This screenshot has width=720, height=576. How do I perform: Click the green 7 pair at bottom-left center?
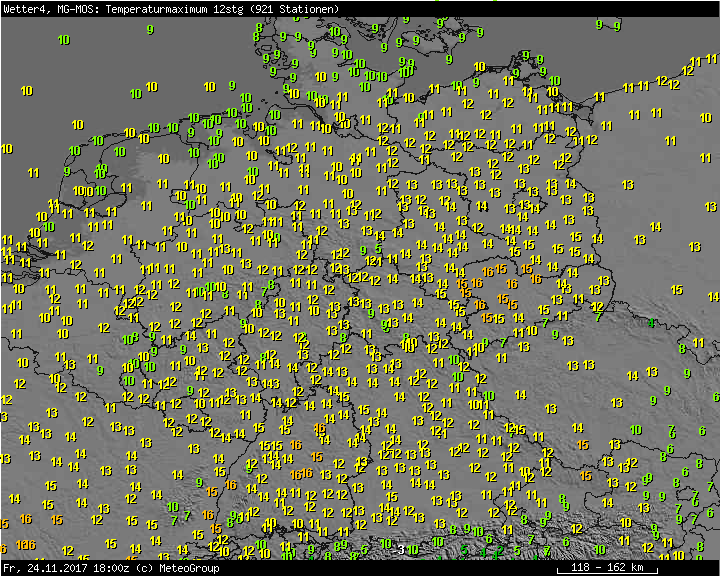pyautogui.click(x=180, y=519)
